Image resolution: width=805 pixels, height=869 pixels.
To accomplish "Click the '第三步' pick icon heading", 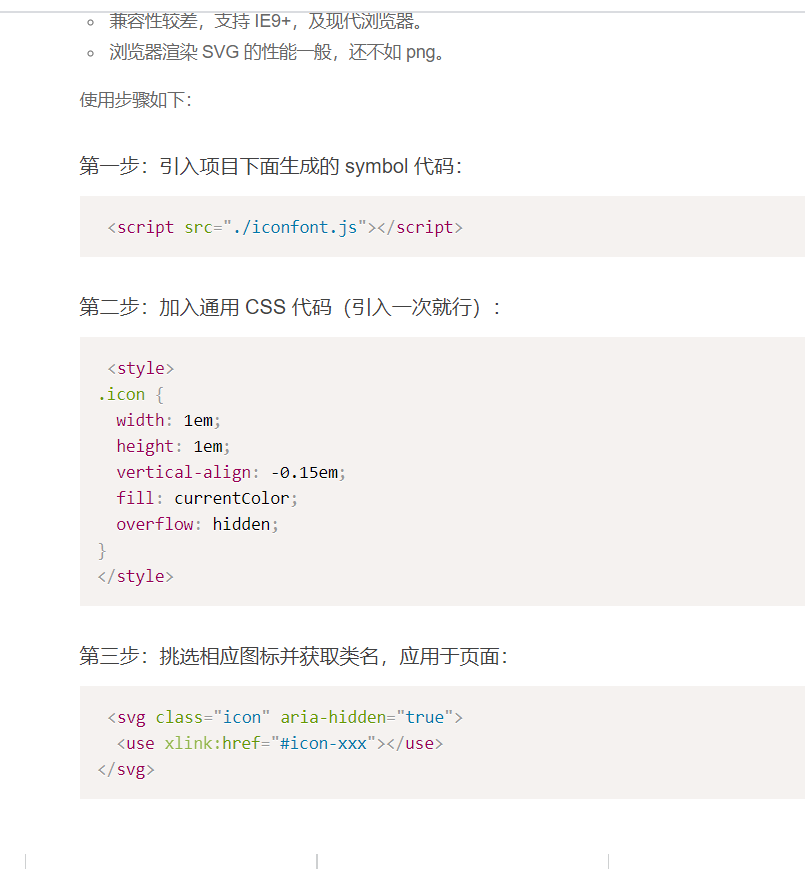I will pyautogui.click(x=293, y=657).
